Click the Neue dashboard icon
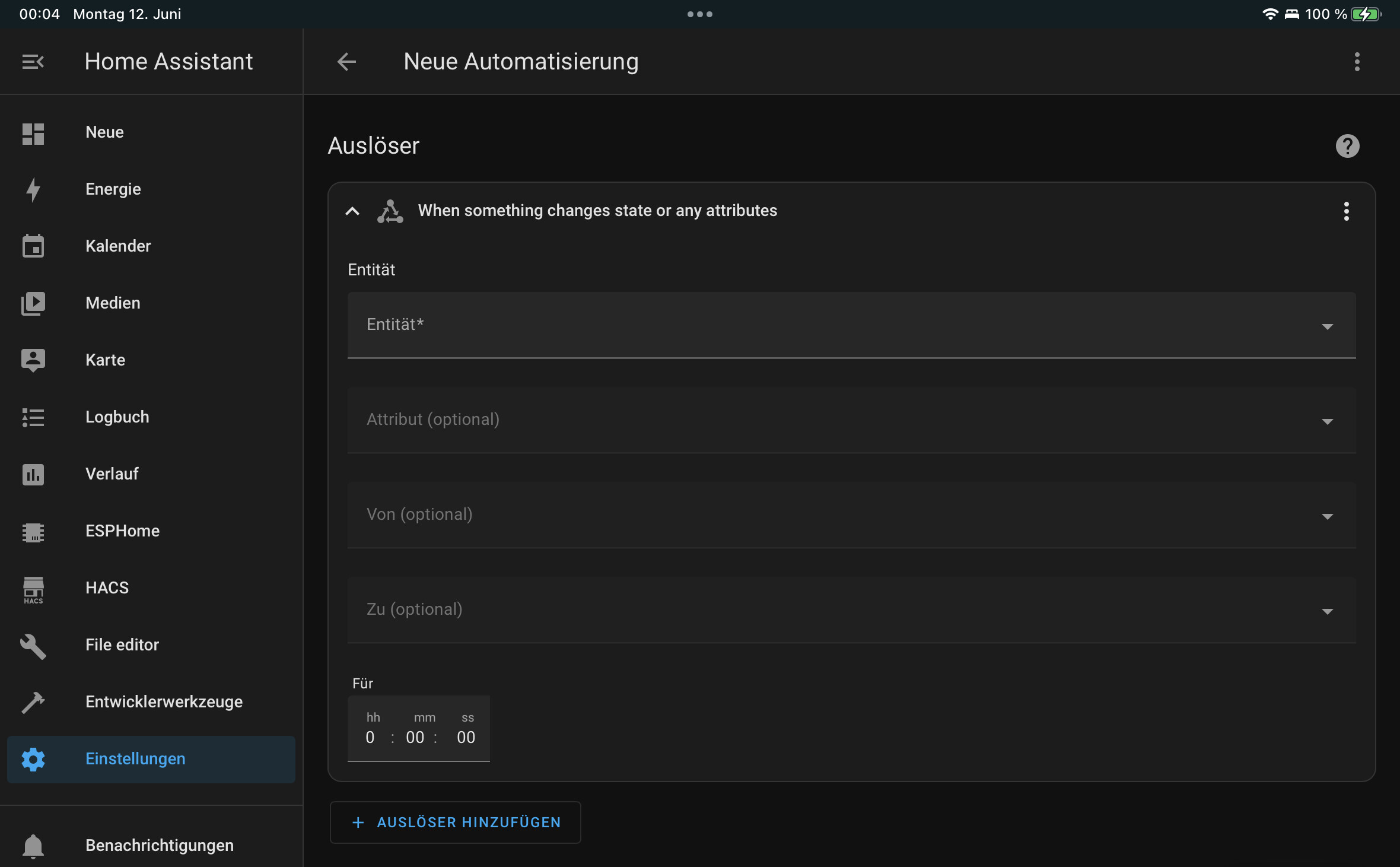This screenshot has width=1400, height=867. tap(33, 134)
